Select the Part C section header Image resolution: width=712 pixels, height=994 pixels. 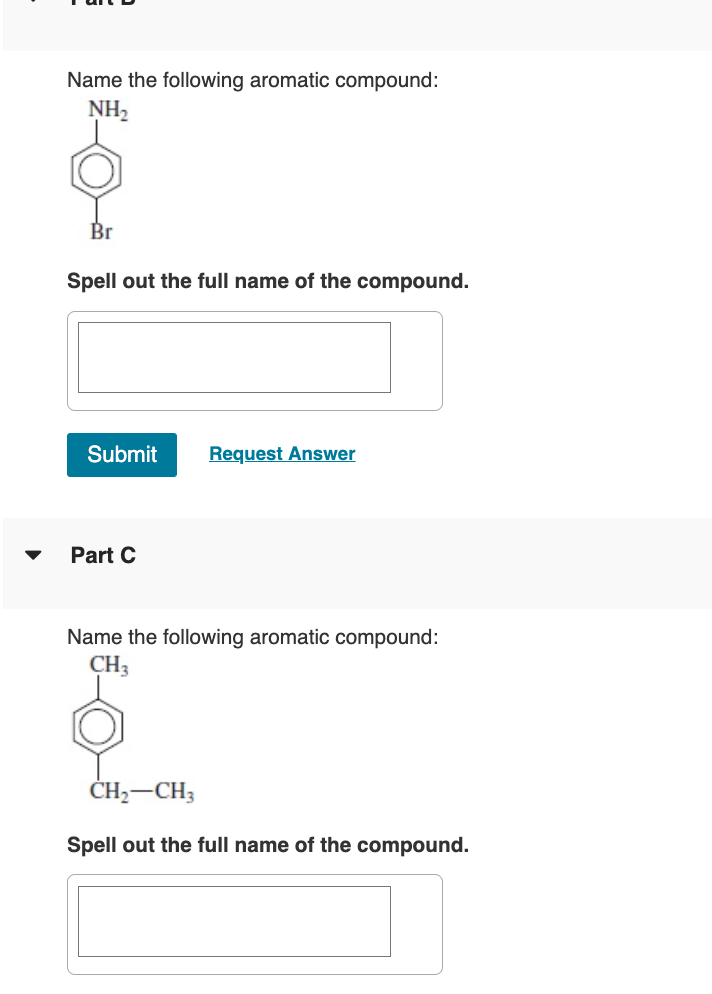(103, 554)
